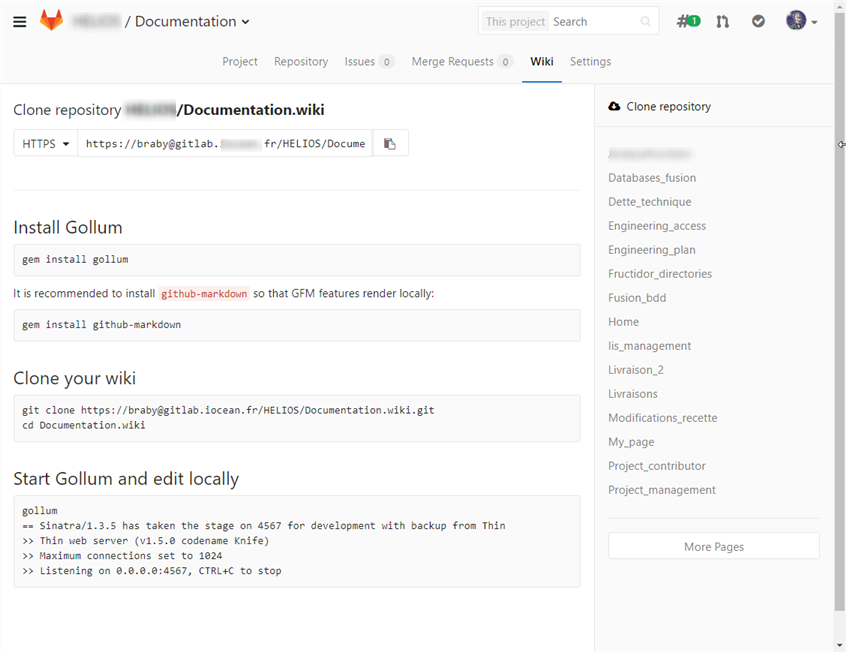This screenshot has width=846, height=652.
Task: Click the merge requests icon in the header
Action: (723, 20)
